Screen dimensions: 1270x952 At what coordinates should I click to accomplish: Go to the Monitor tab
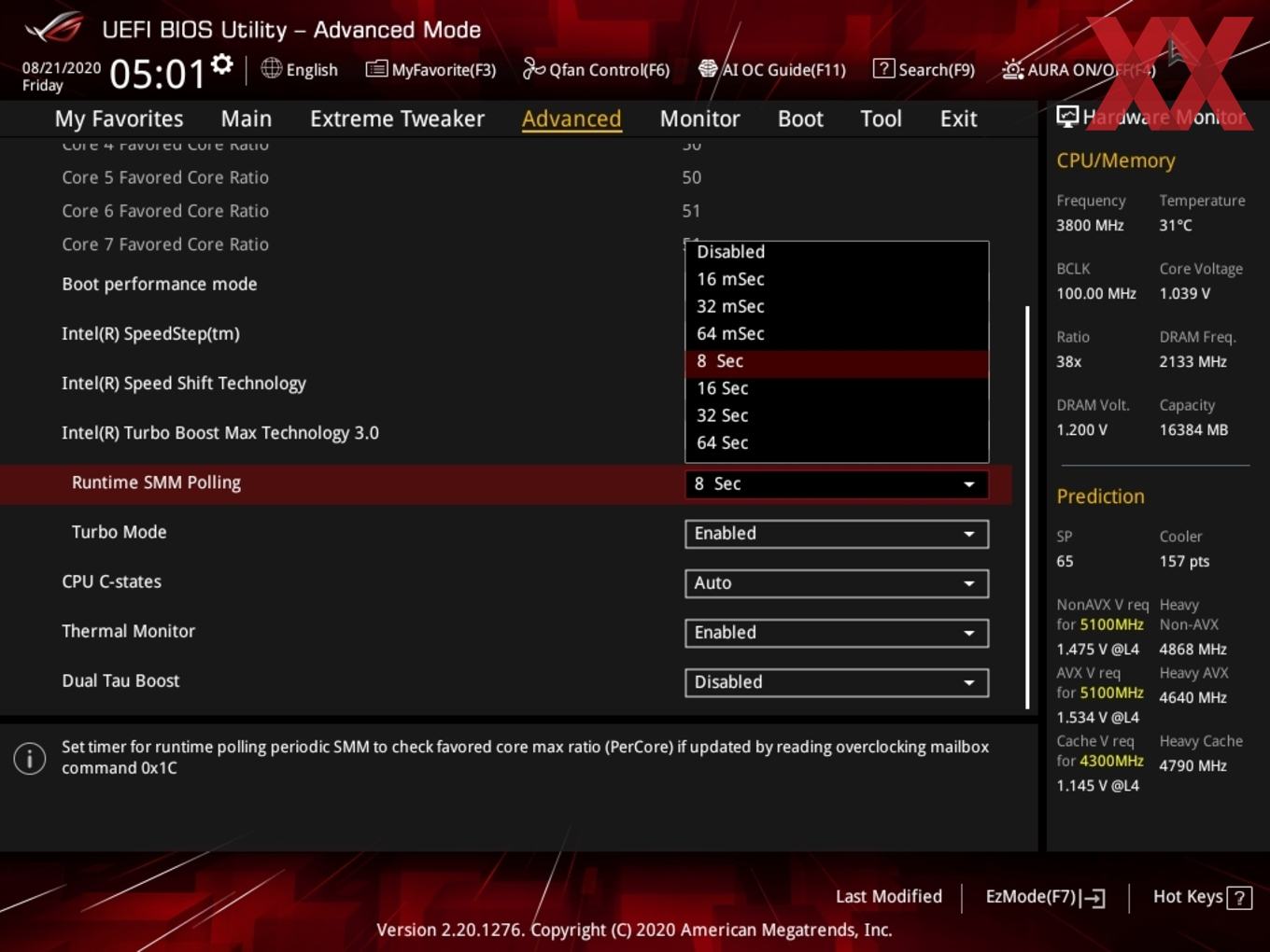pos(699,119)
